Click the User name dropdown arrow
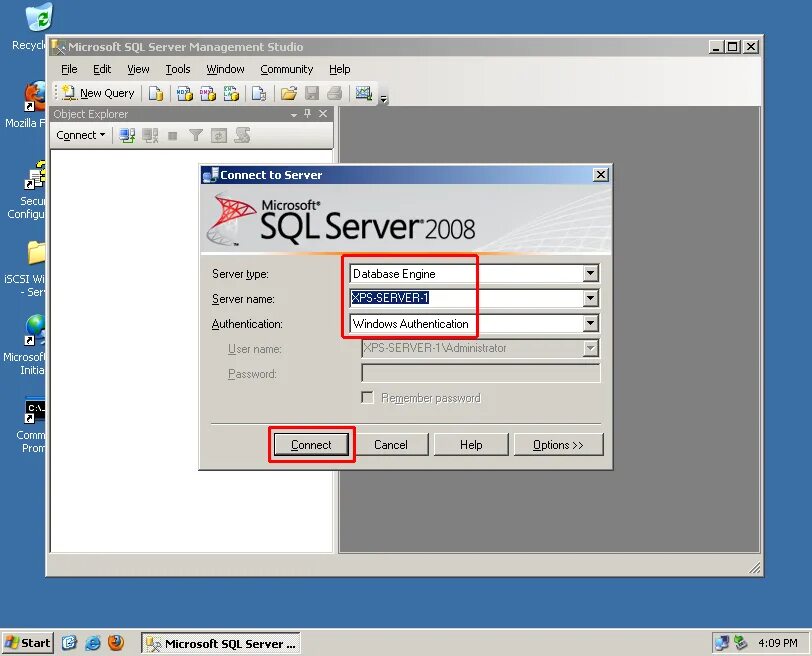The width and height of the screenshot is (812, 656). tap(590, 348)
